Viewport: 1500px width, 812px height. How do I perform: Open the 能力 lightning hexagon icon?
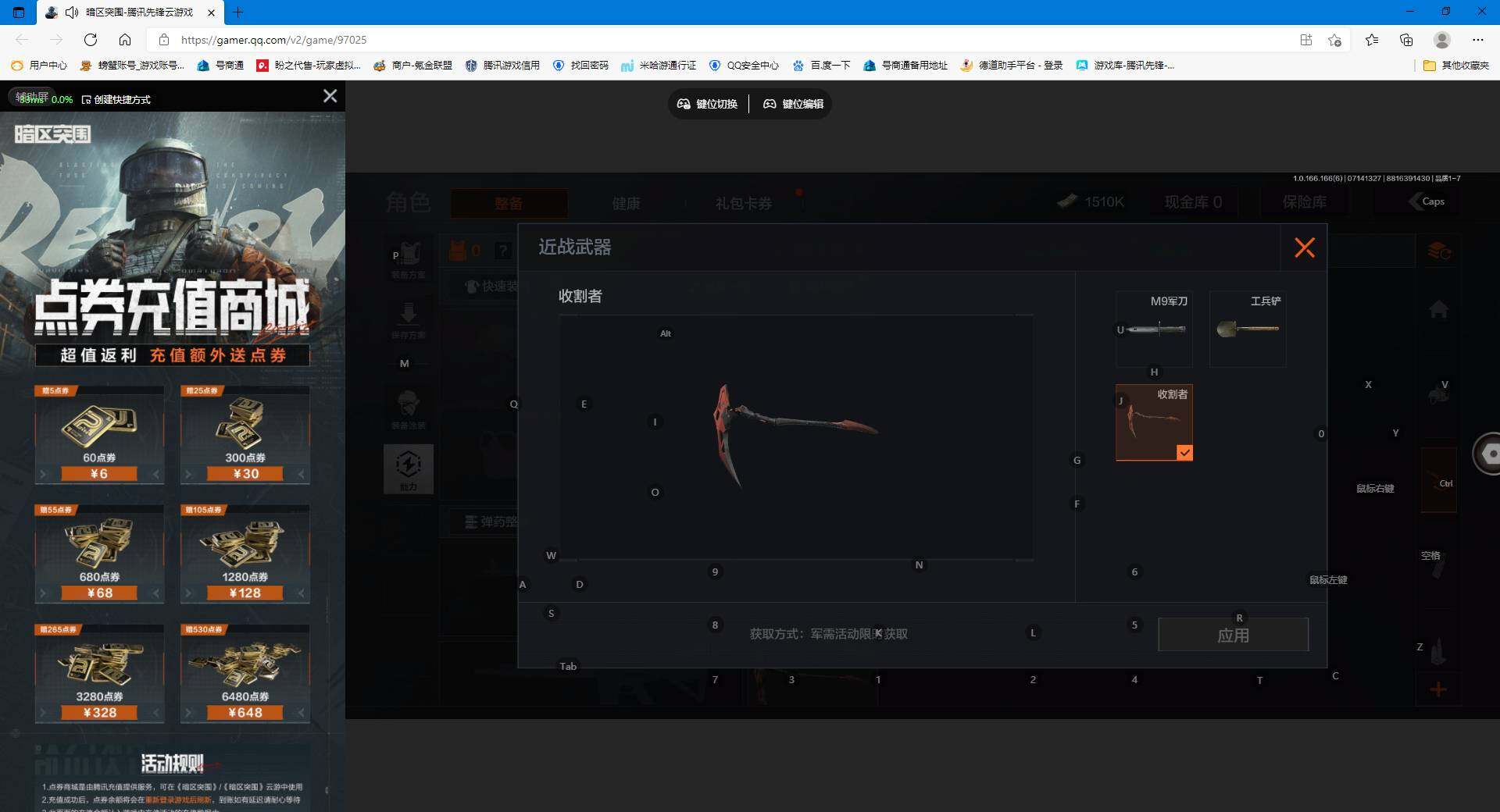(409, 468)
